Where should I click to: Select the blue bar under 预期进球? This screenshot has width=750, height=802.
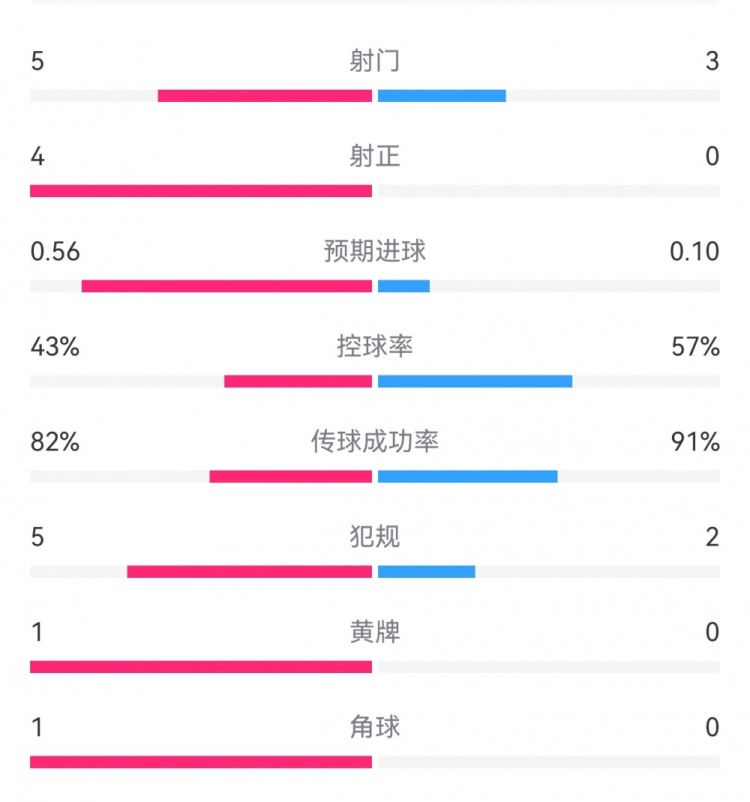point(404,286)
